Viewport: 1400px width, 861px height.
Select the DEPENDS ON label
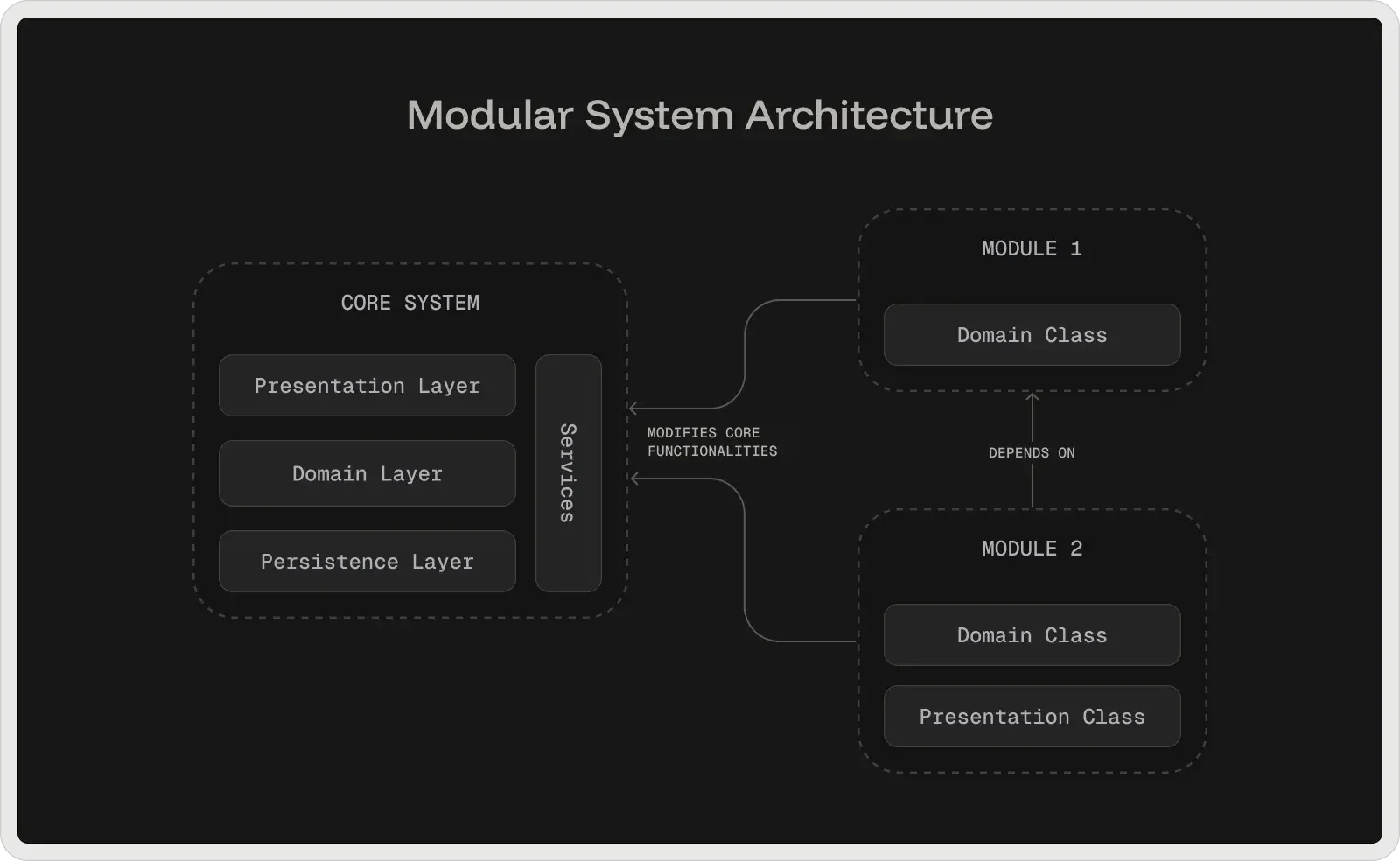tap(1032, 453)
